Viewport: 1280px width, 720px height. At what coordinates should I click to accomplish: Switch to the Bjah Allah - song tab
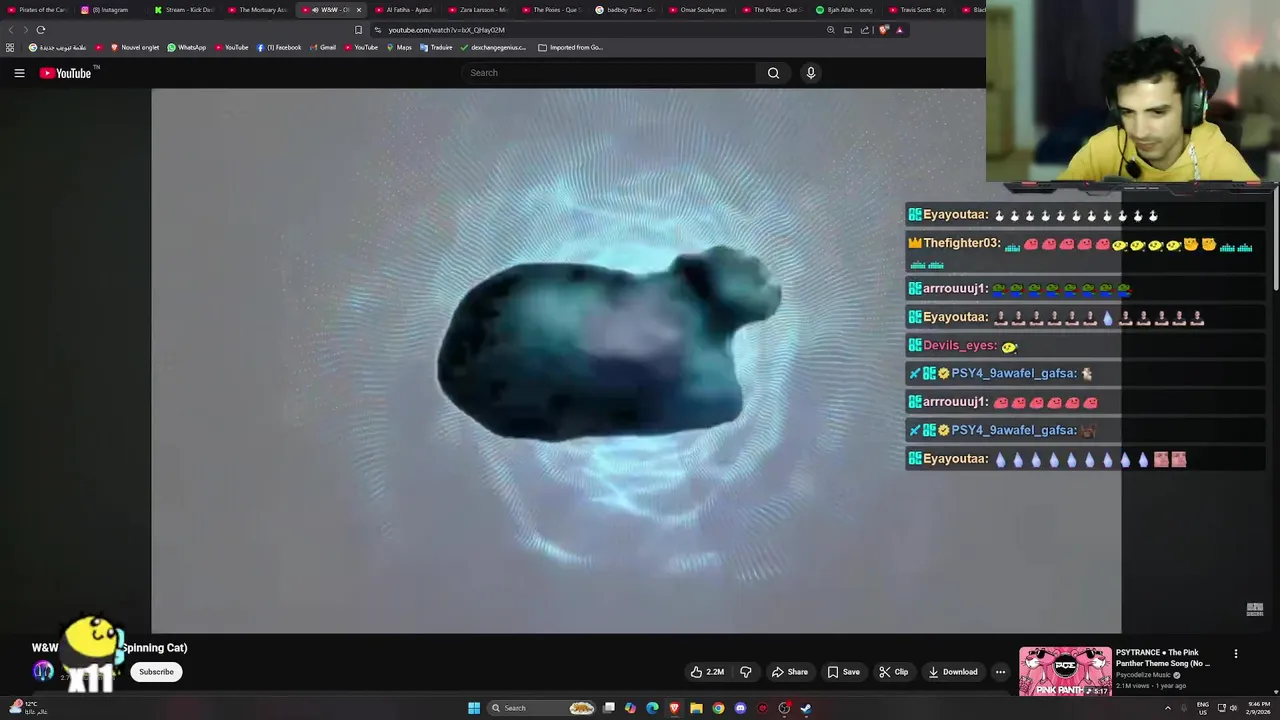coord(846,10)
